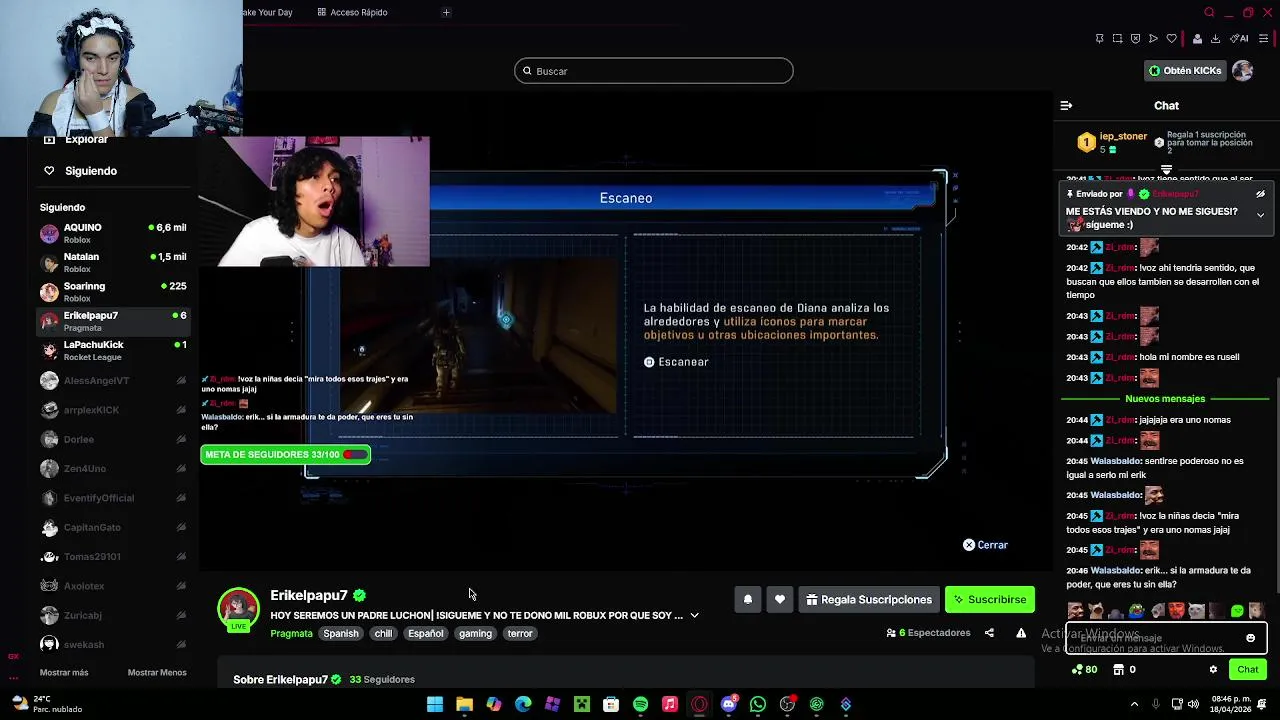Expand the stream title chevron

pyautogui.click(x=694, y=616)
